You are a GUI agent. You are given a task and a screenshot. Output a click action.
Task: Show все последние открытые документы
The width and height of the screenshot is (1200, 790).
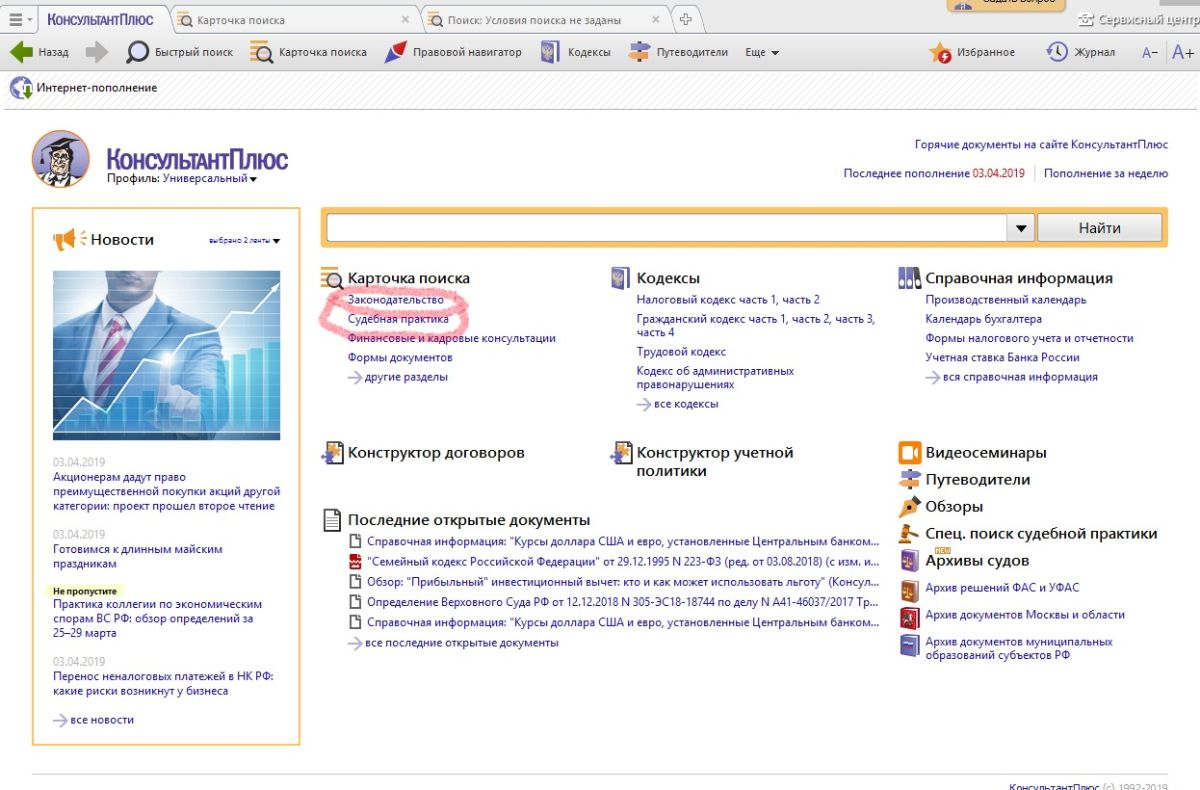coord(453,643)
